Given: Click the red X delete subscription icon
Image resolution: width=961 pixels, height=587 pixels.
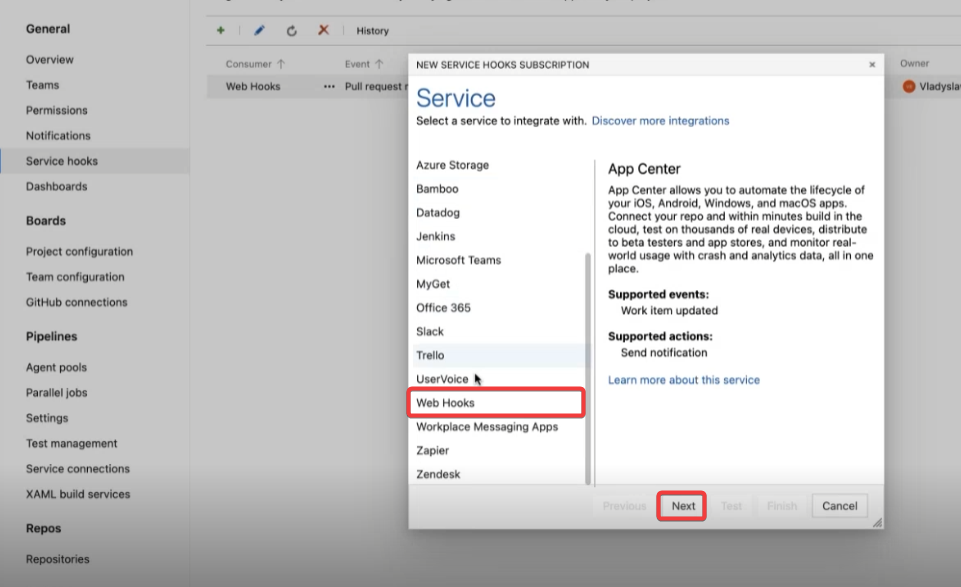Looking at the screenshot, I should (x=323, y=31).
